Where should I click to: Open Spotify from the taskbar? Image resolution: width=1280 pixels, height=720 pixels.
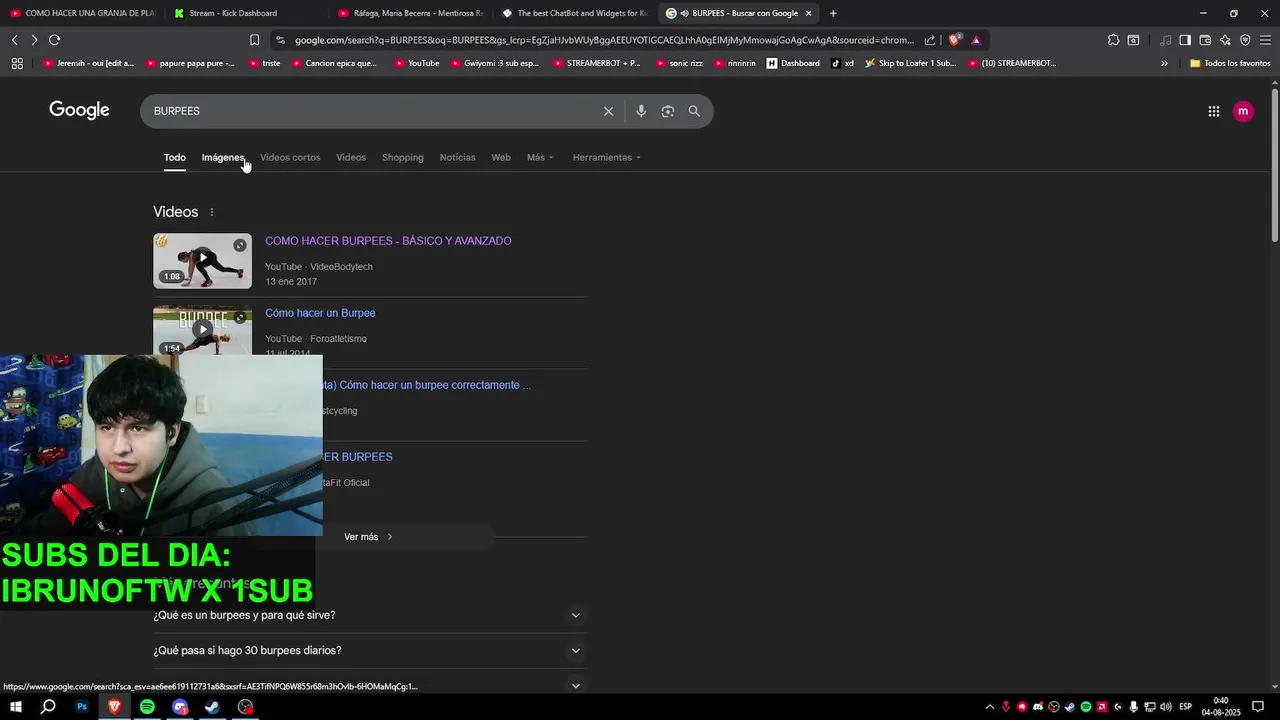click(147, 707)
